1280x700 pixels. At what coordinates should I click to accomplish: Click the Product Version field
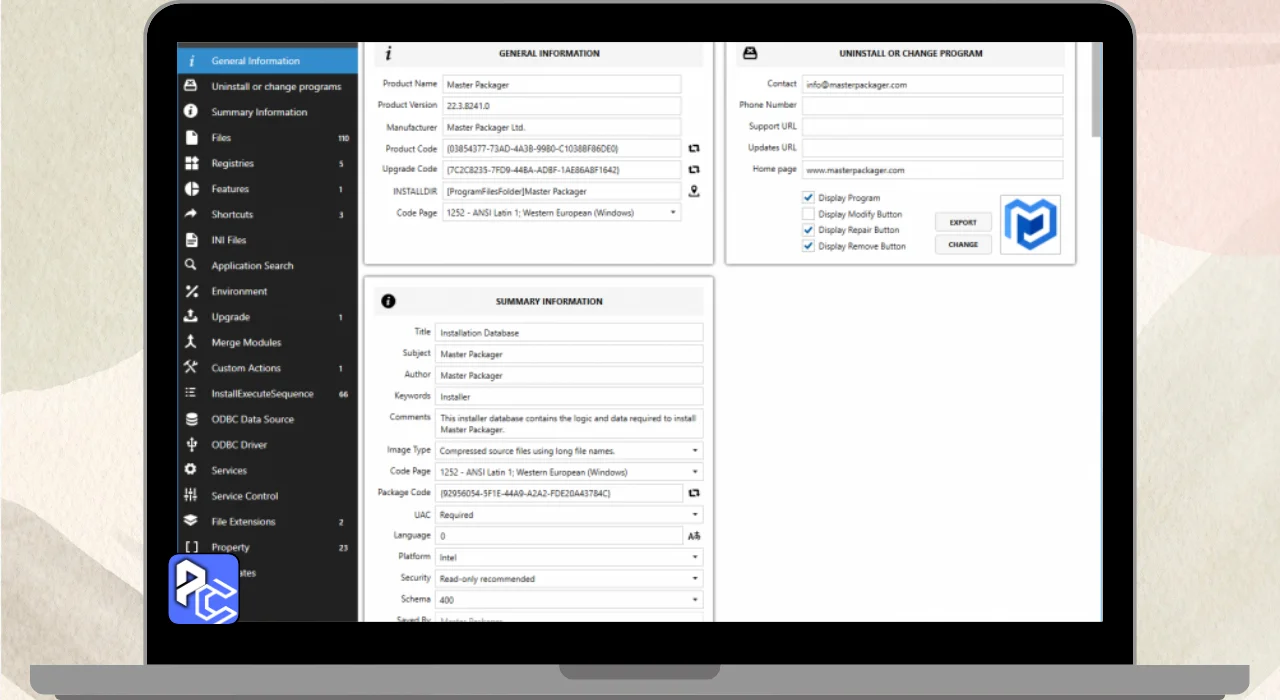(x=562, y=106)
